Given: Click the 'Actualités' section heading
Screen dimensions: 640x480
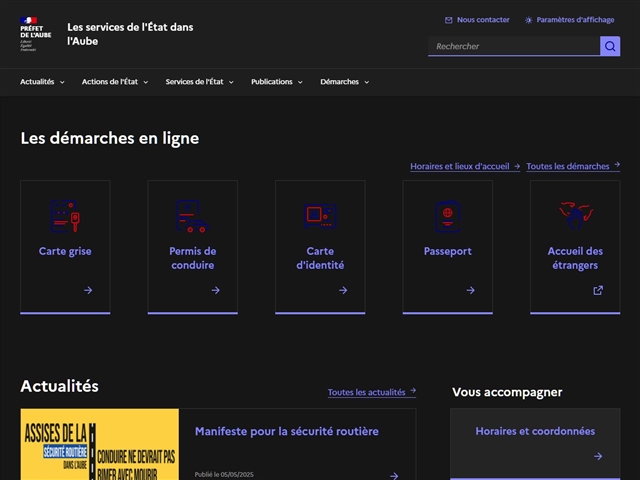Looking at the screenshot, I should (x=60, y=386).
